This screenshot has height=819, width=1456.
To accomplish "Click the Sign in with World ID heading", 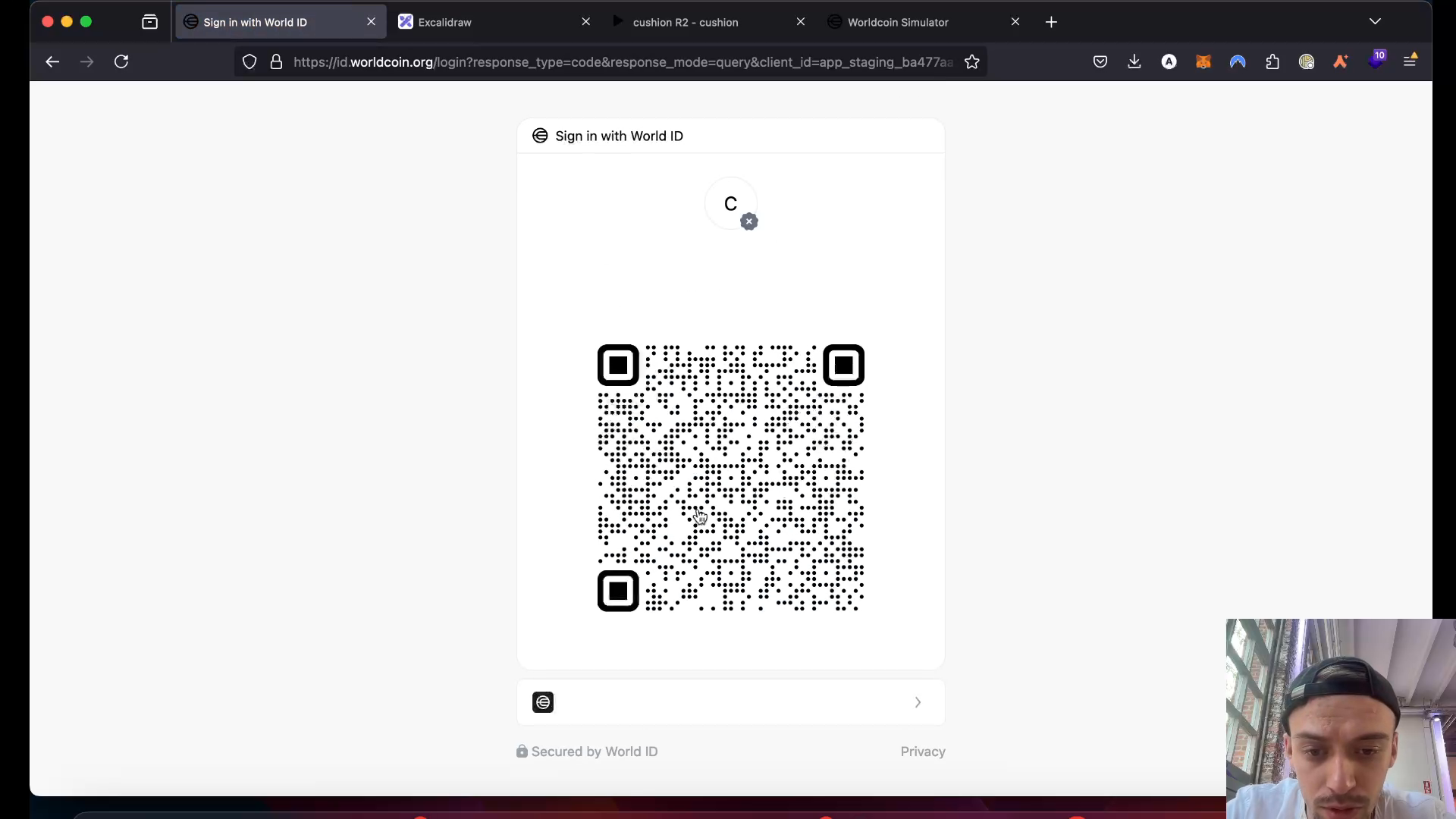I will pos(619,136).
